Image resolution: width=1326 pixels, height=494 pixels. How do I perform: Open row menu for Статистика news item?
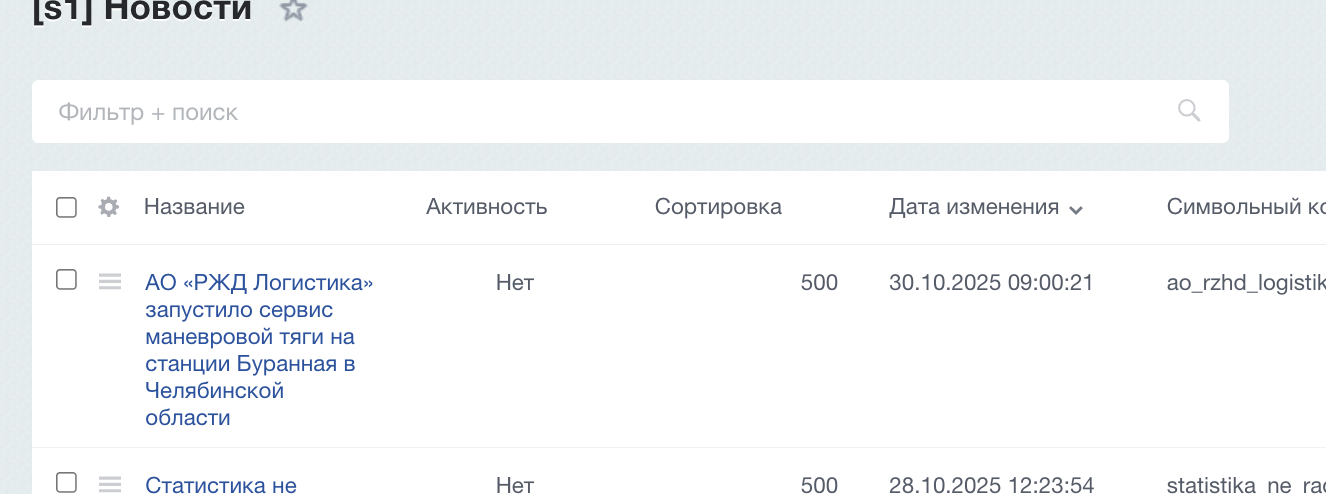click(110, 484)
